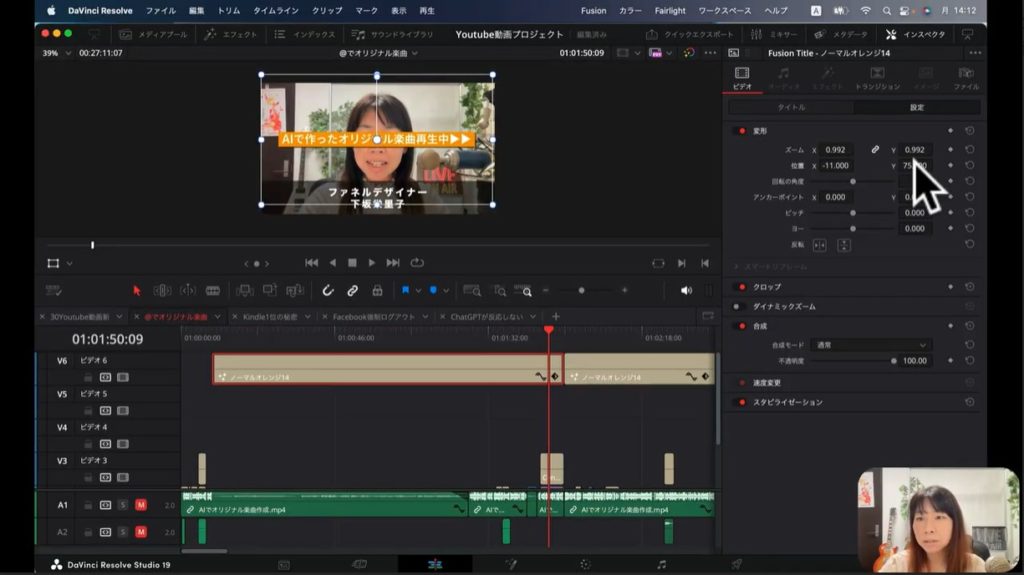Mute audio track A1 with M button
This screenshot has height=575, width=1024.
140,505
